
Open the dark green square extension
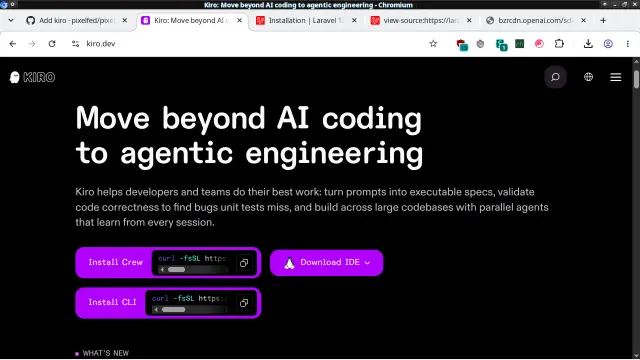point(520,44)
